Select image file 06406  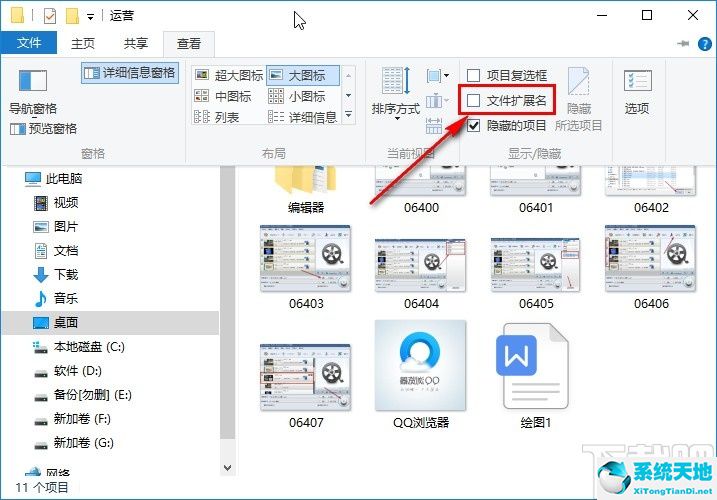(x=651, y=268)
